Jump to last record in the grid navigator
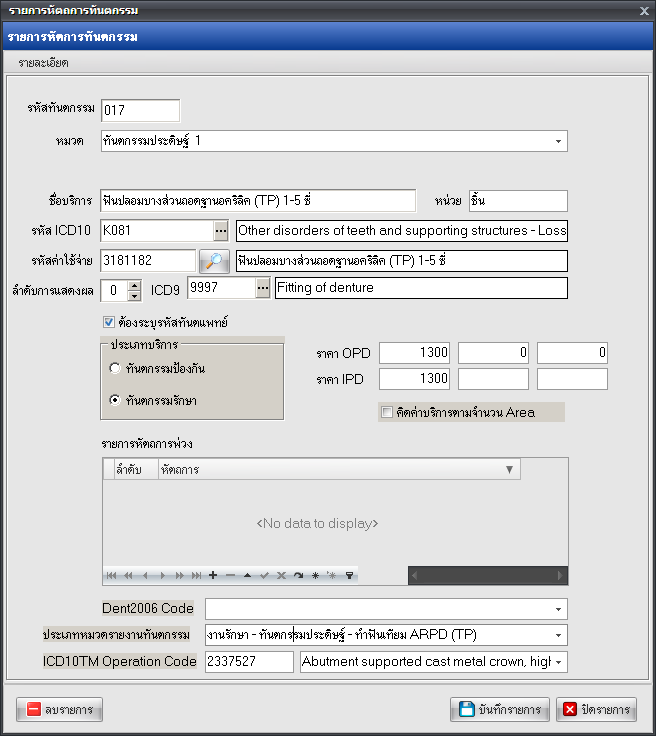 pos(196,575)
